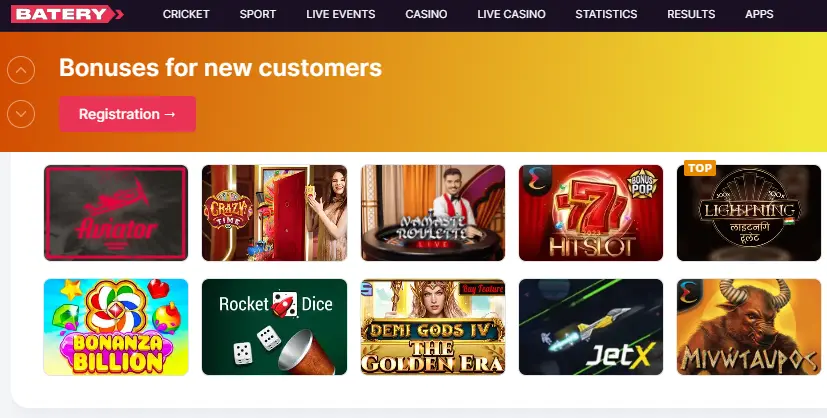Launch the Aviator game
This screenshot has height=418, width=827.
click(x=116, y=213)
